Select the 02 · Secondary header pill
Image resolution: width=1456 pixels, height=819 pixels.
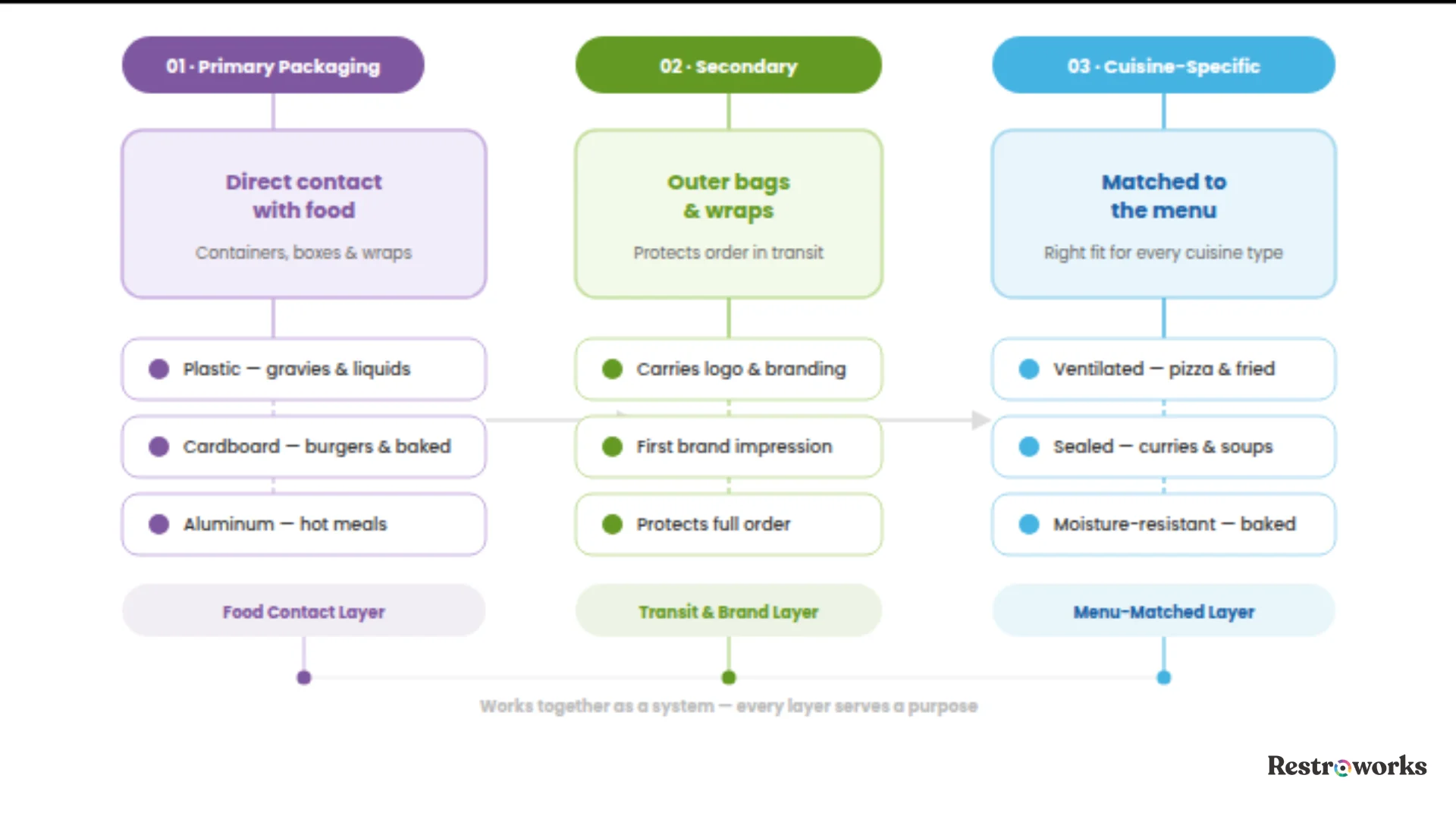pyautogui.click(x=728, y=65)
